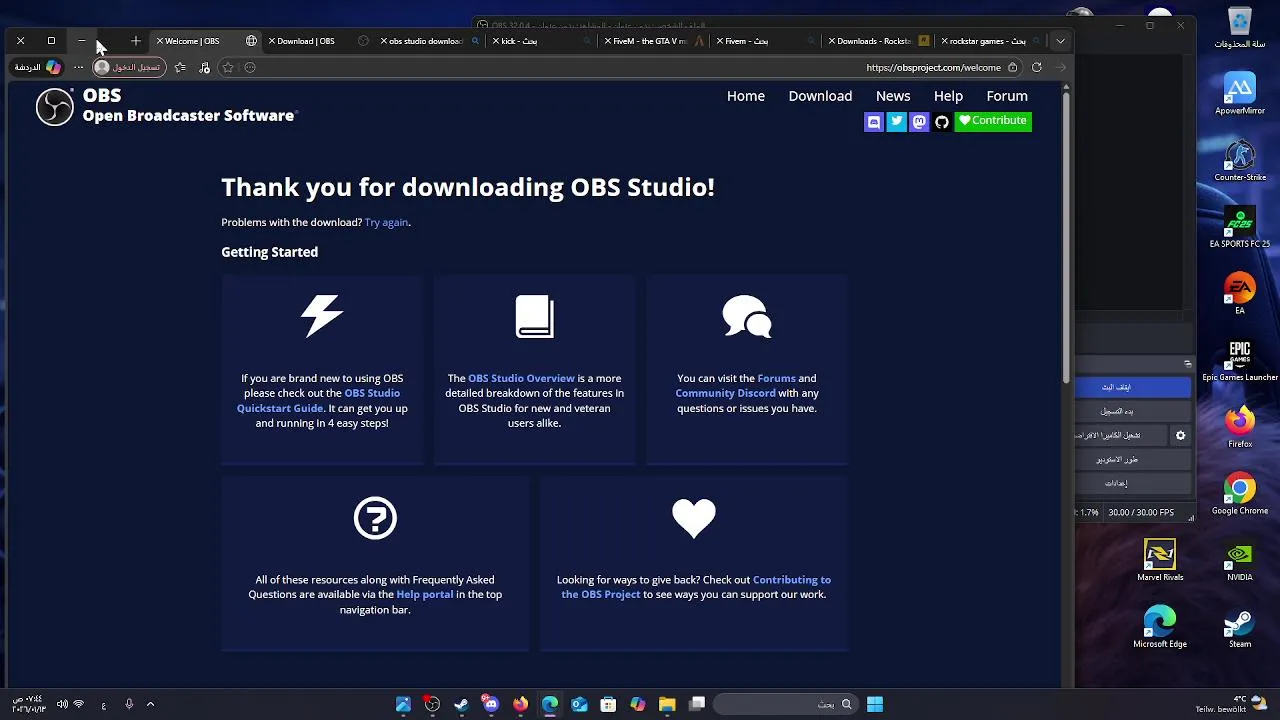Open the Help portal link
Image resolution: width=1280 pixels, height=720 pixels.
[x=424, y=594]
